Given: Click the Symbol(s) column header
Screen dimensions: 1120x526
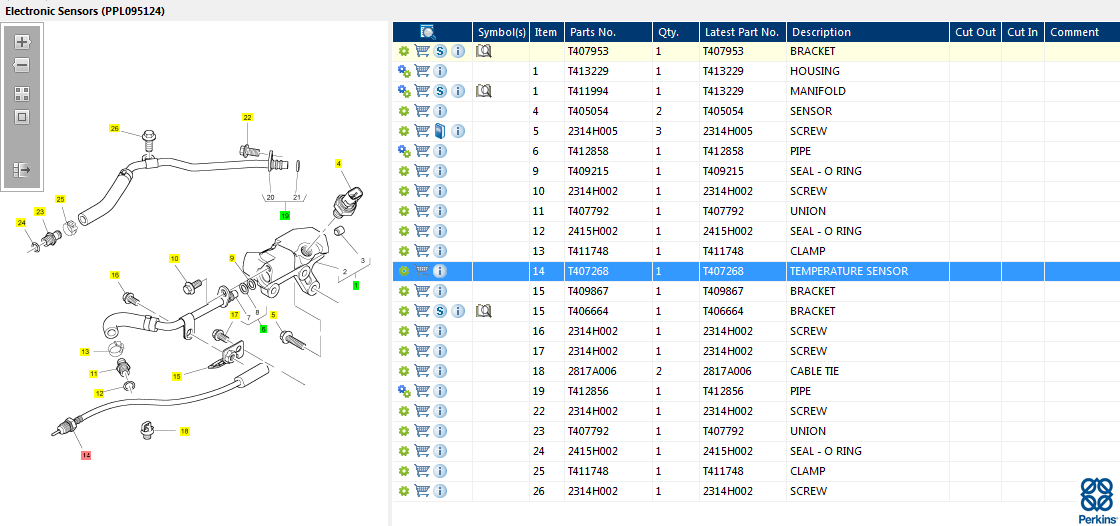Looking at the screenshot, I should click(x=501, y=32).
